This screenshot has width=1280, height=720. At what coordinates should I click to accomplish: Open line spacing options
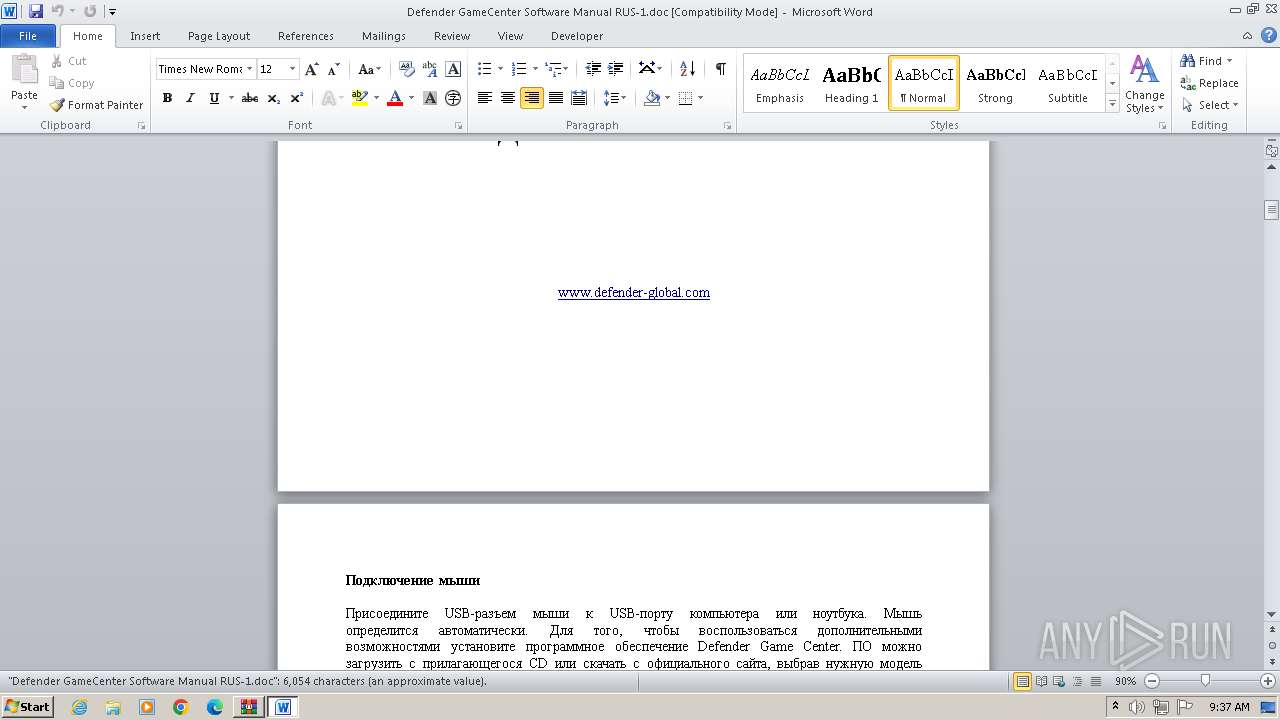614,98
